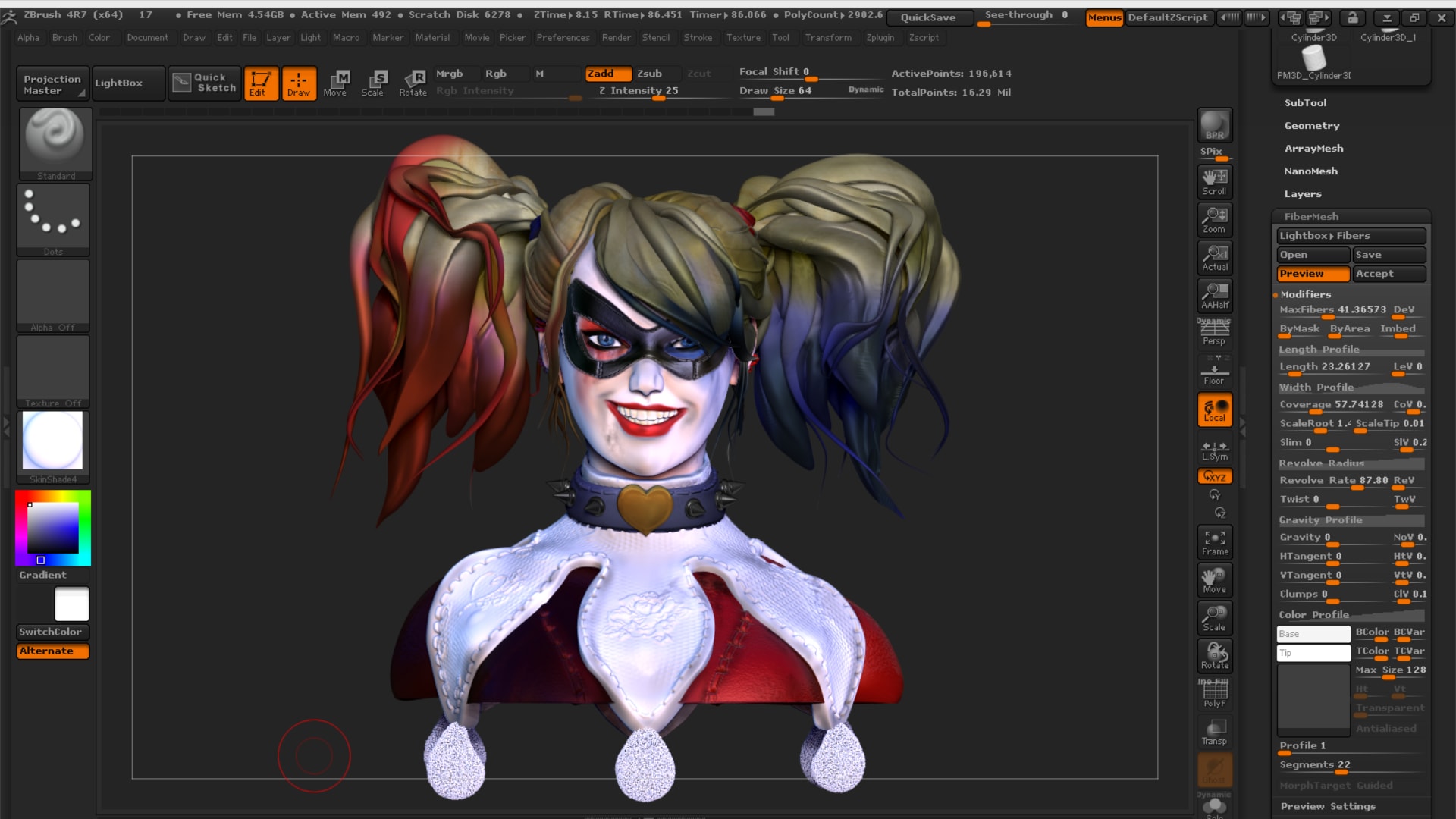Screen dimensions: 1456x819
Task: Click the right shelf Rotate icon
Action: pos(1215,656)
